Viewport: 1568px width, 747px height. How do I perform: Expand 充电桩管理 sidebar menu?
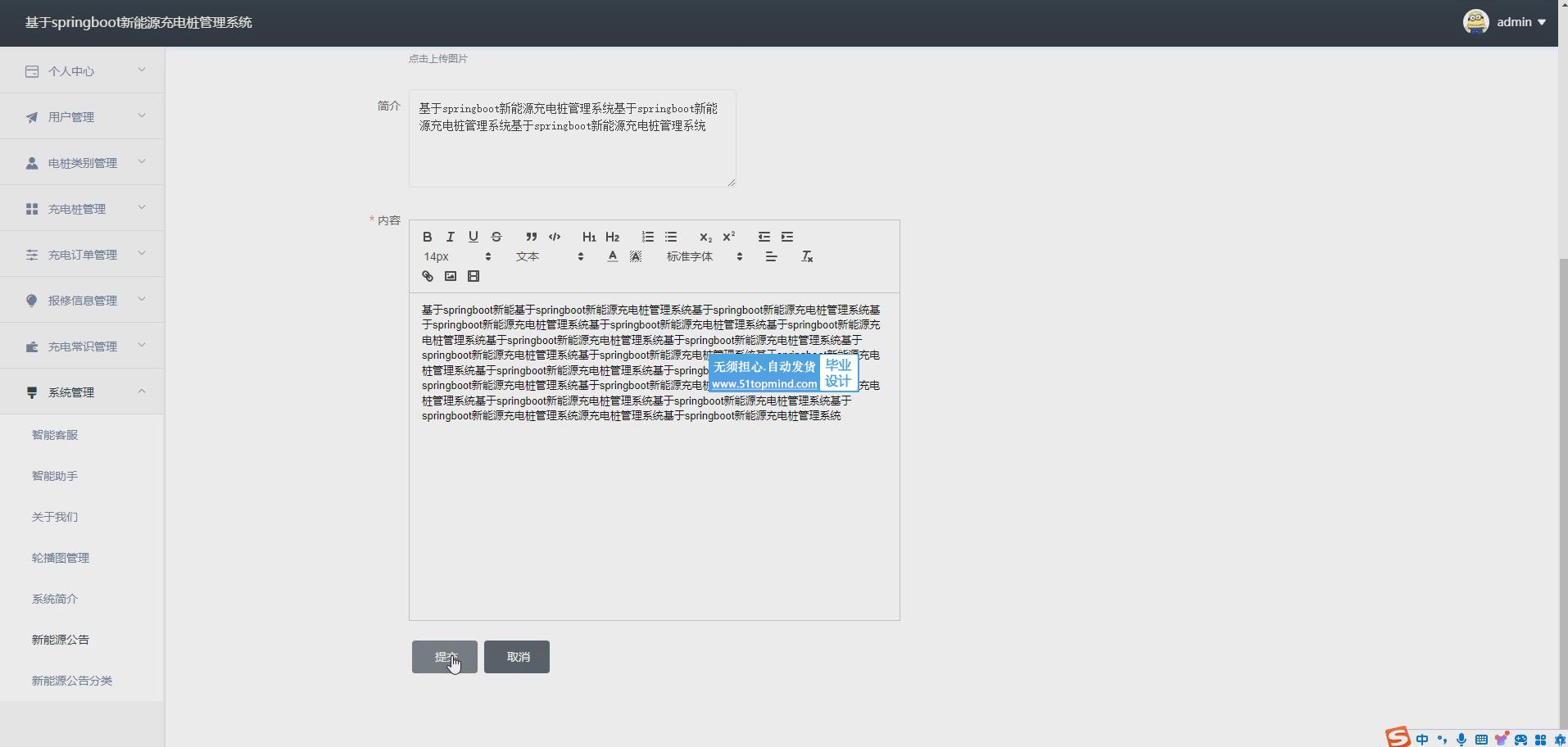82,209
